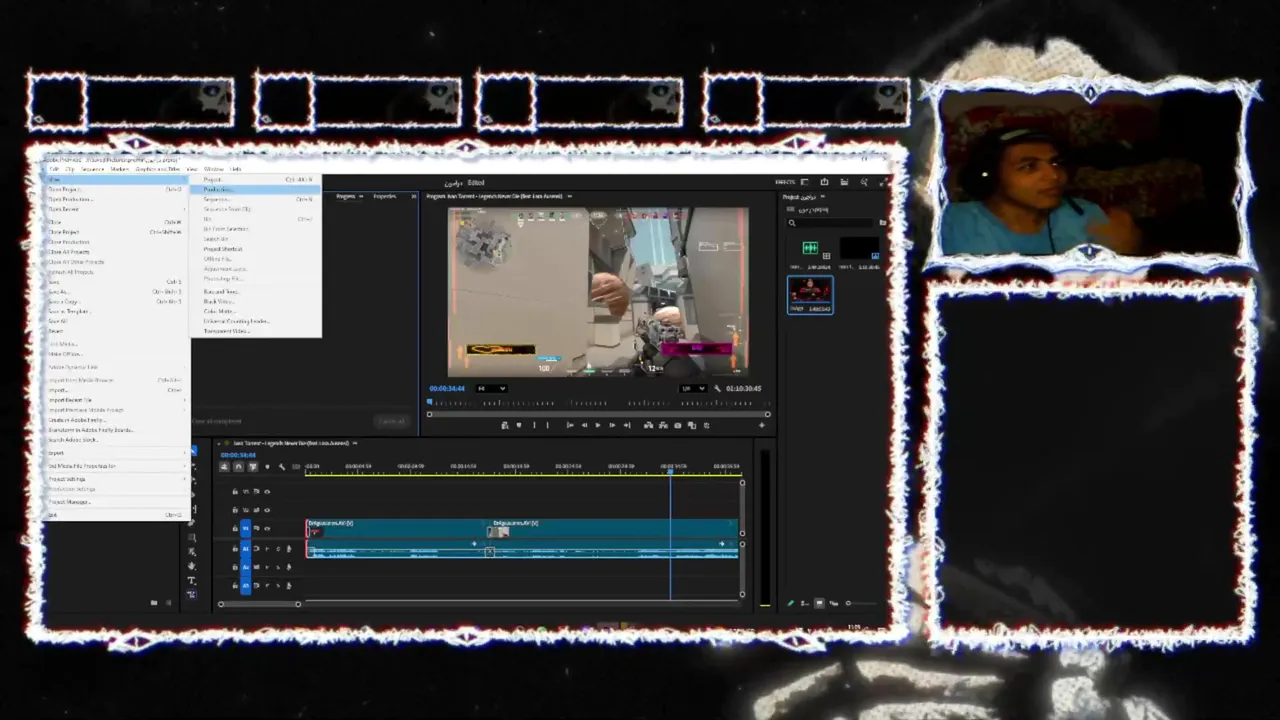
Task: Click the Export Frame camera icon
Action: pos(678,425)
